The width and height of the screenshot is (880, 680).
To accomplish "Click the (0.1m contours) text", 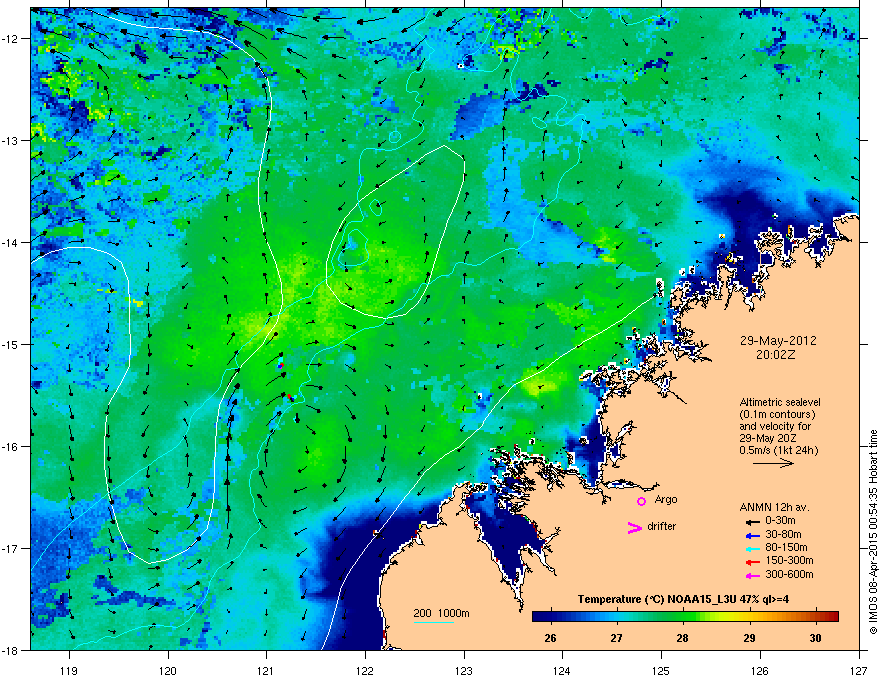I will [x=777, y=415].
